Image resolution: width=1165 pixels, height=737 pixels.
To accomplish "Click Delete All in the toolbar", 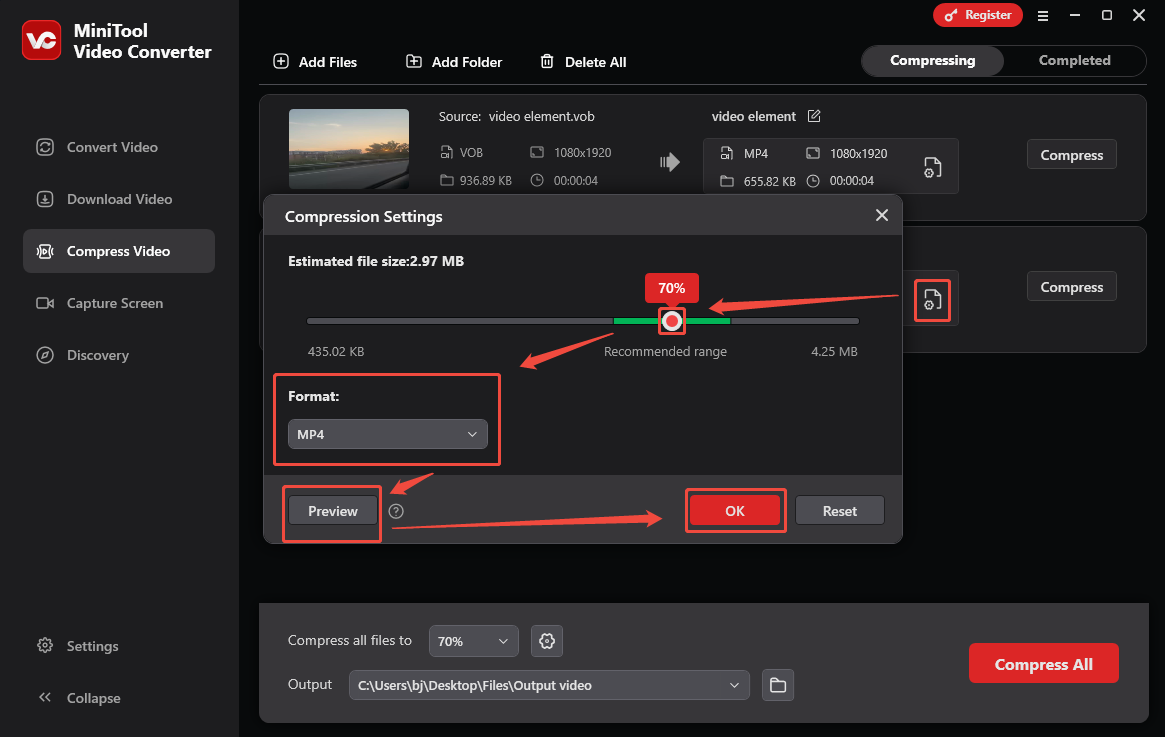I will pyautogui.click(x=583, y=62).
